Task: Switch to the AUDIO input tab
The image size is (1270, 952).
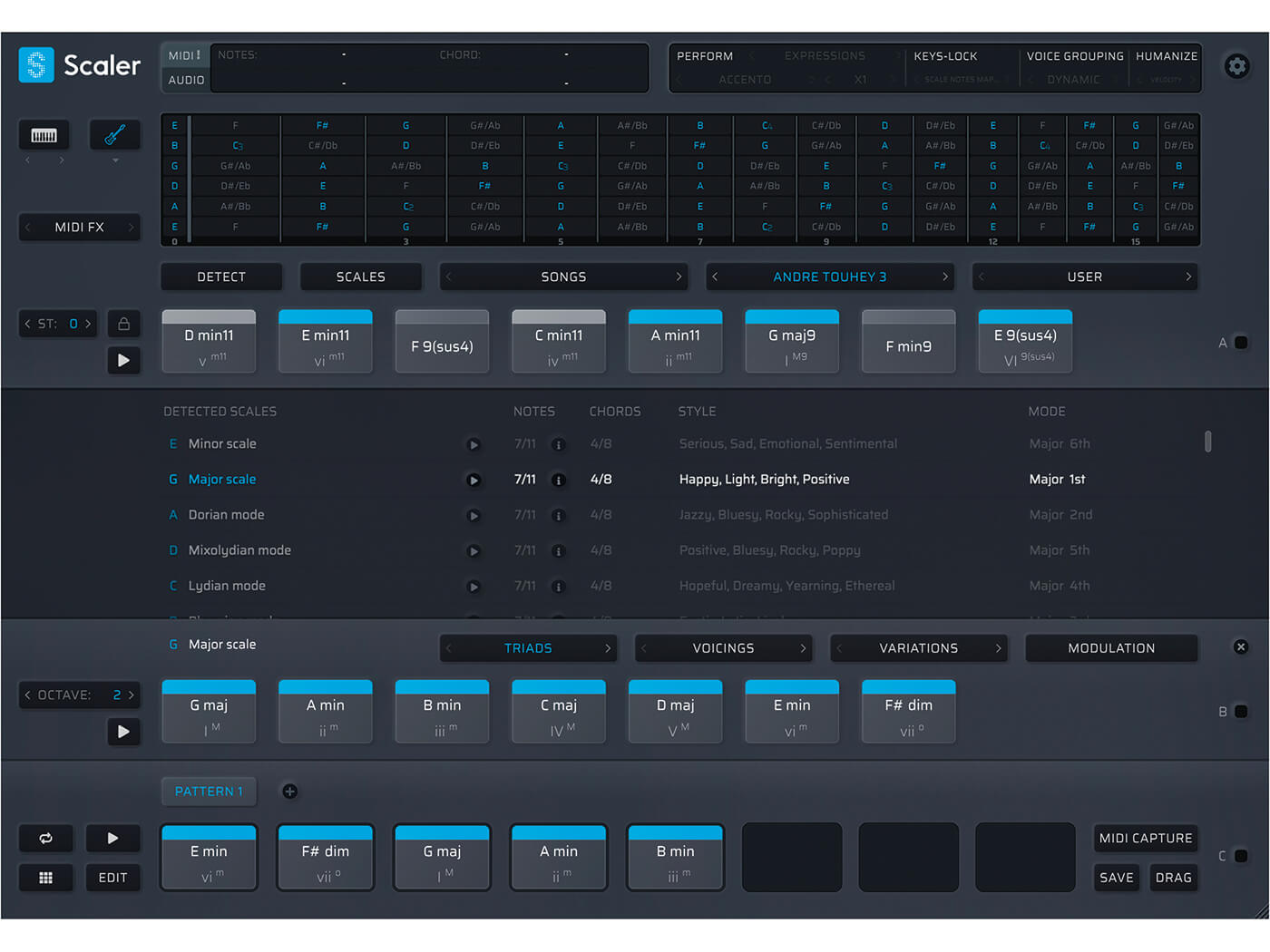Action: (x=184, y=80)
